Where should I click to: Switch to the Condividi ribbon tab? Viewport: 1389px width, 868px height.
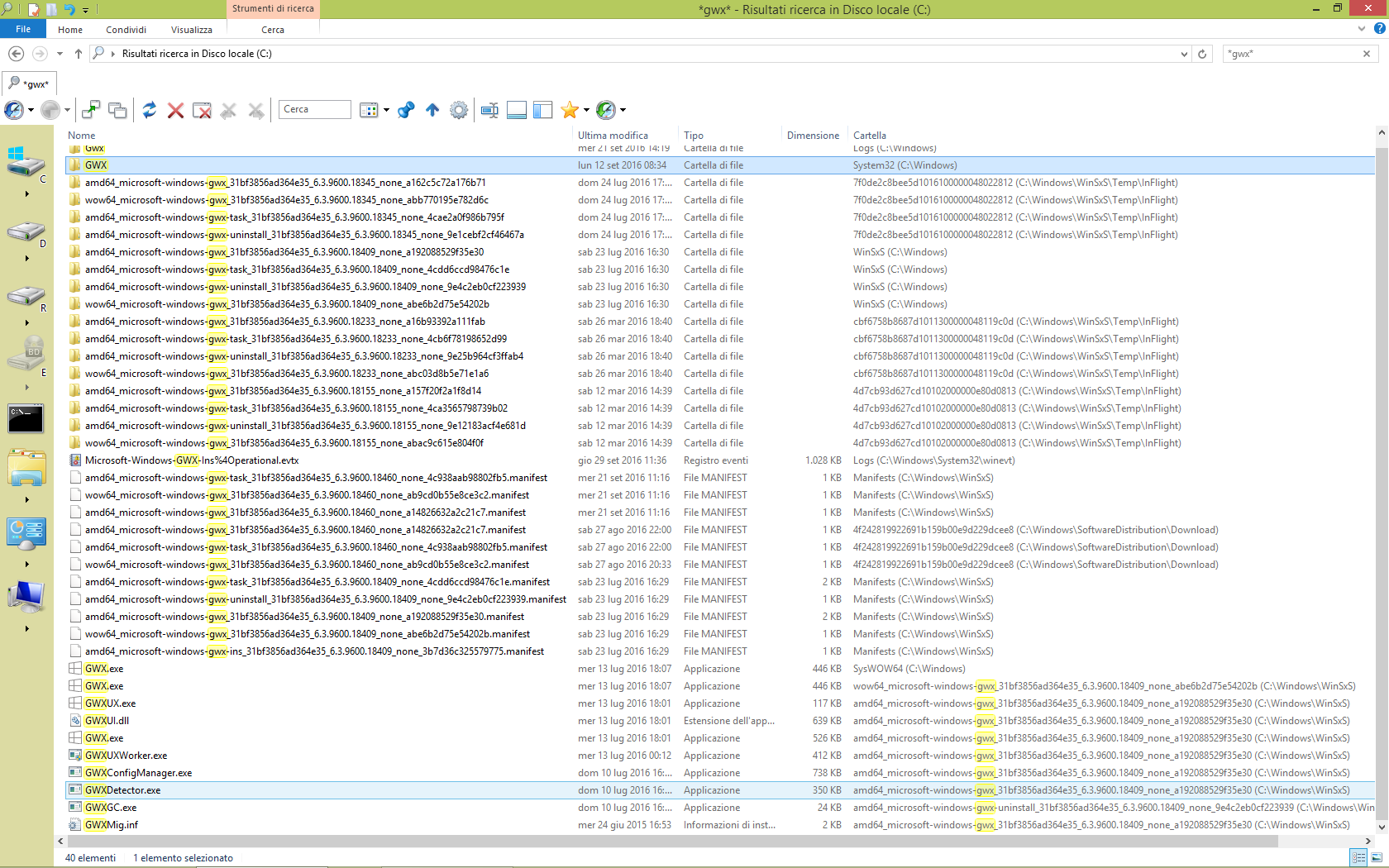point(126,30)
